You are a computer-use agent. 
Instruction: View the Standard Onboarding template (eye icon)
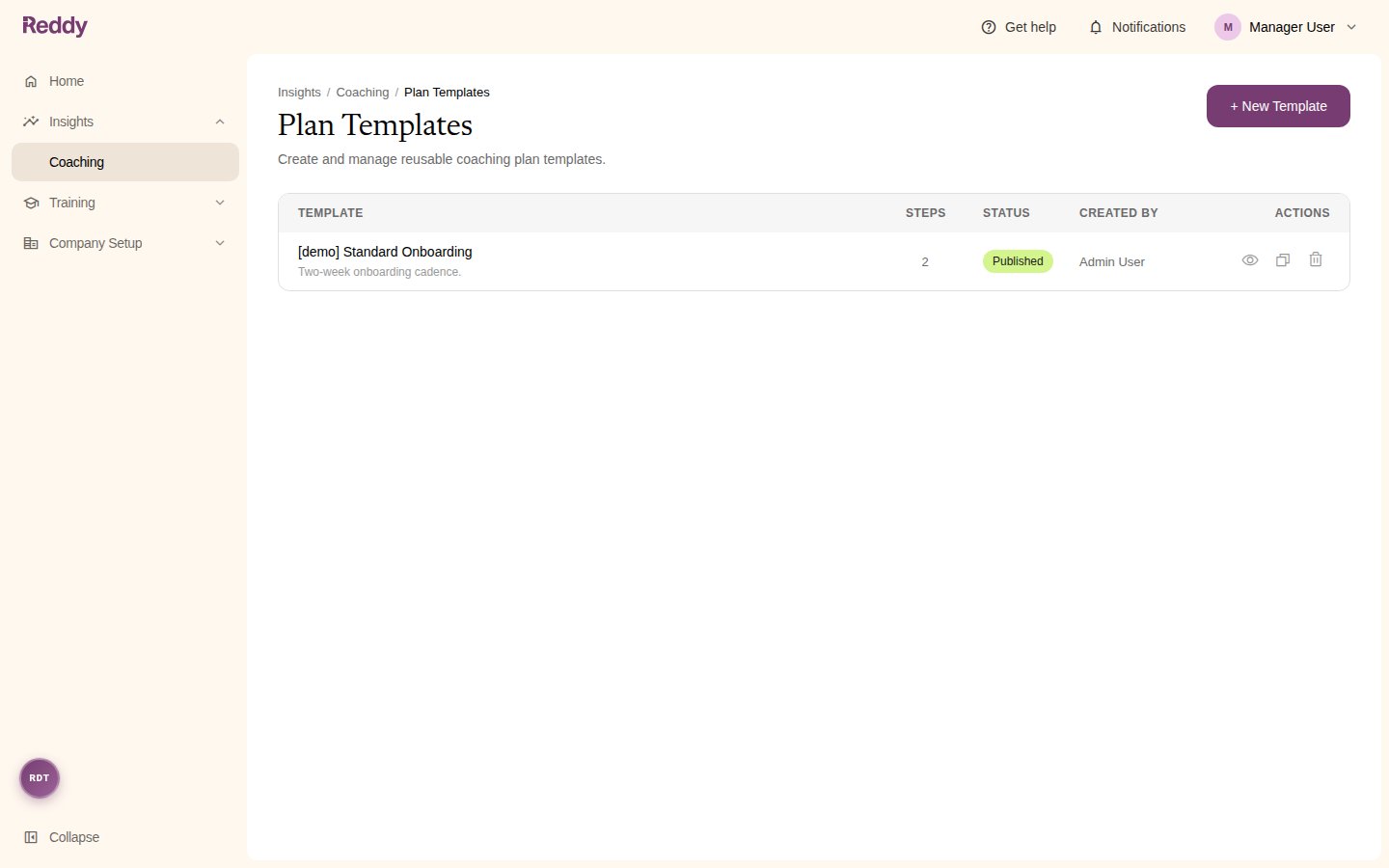(1250, 260)
